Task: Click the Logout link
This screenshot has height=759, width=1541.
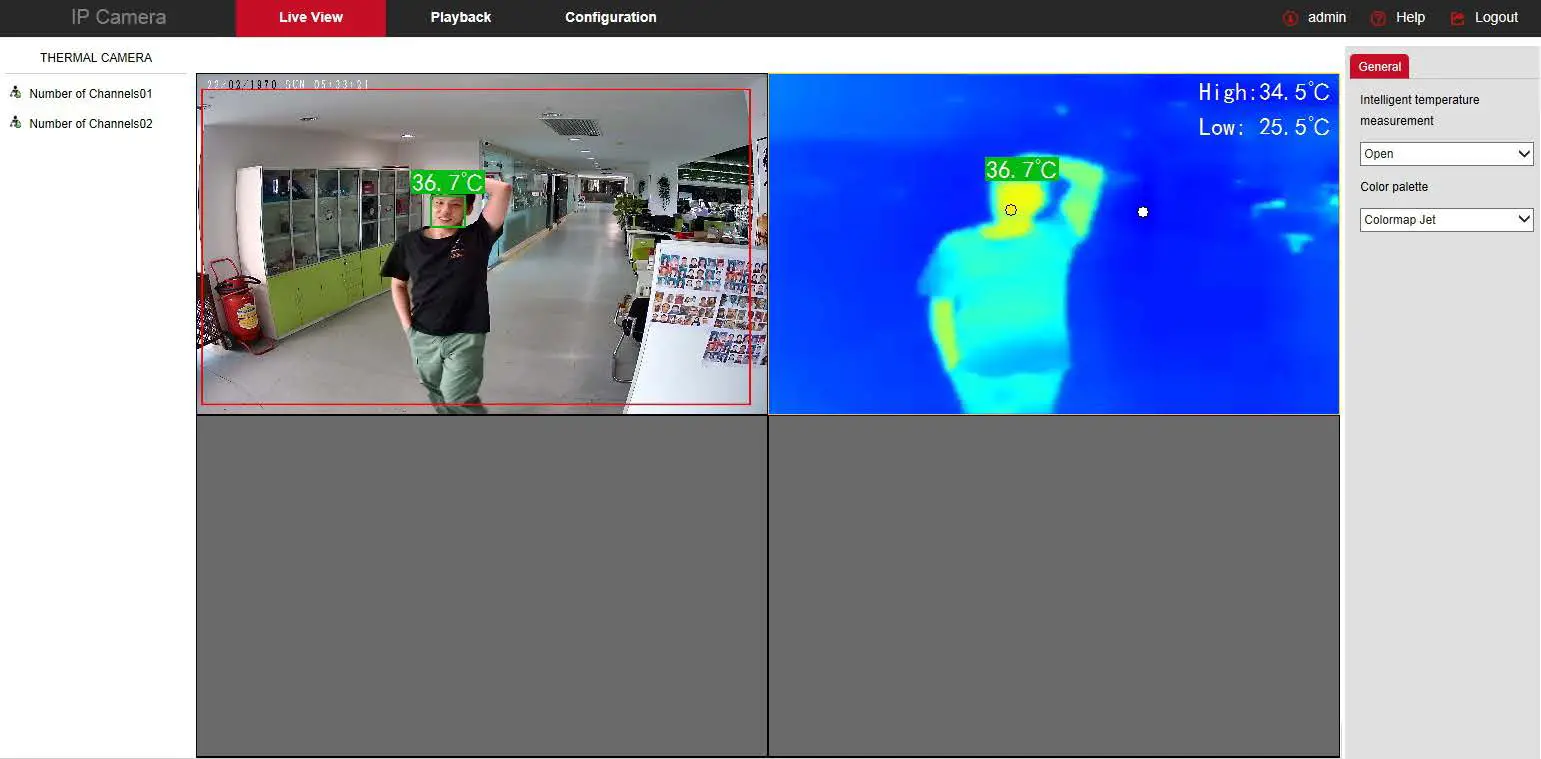Action: (x=1496, y=17)
